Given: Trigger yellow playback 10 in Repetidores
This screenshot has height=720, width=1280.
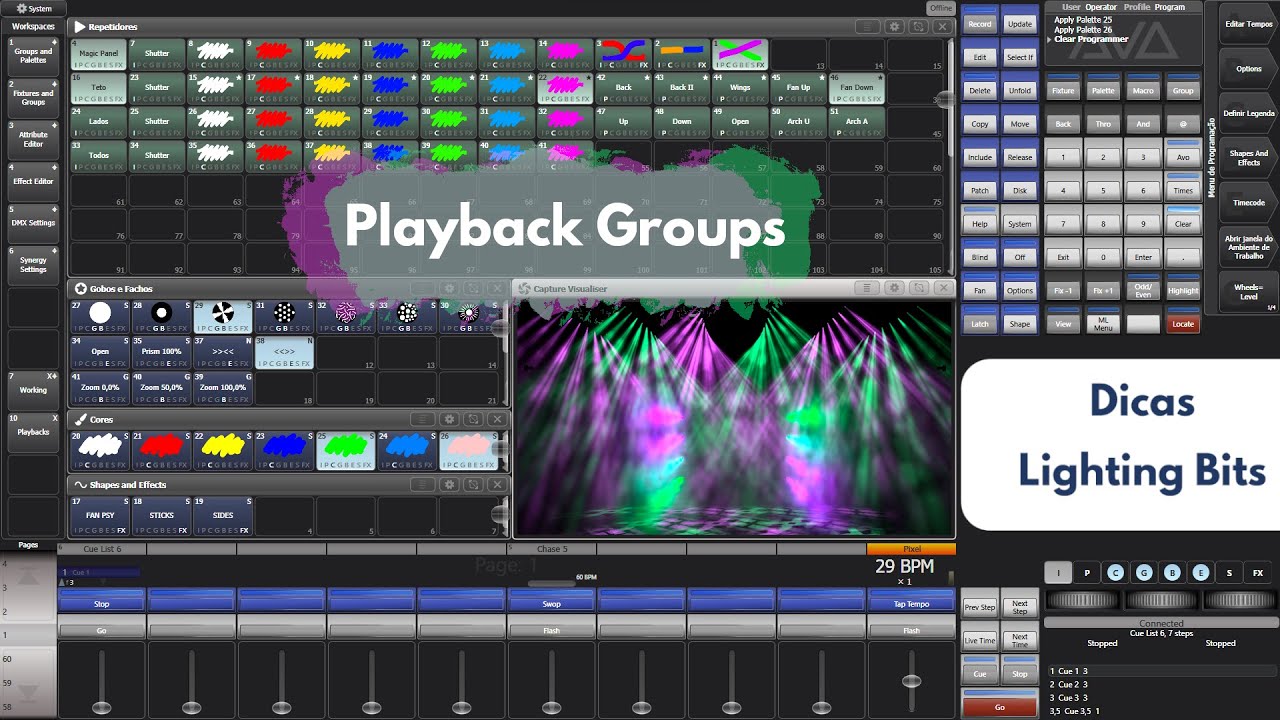Looking at the screenshot, I should [331, 54].
